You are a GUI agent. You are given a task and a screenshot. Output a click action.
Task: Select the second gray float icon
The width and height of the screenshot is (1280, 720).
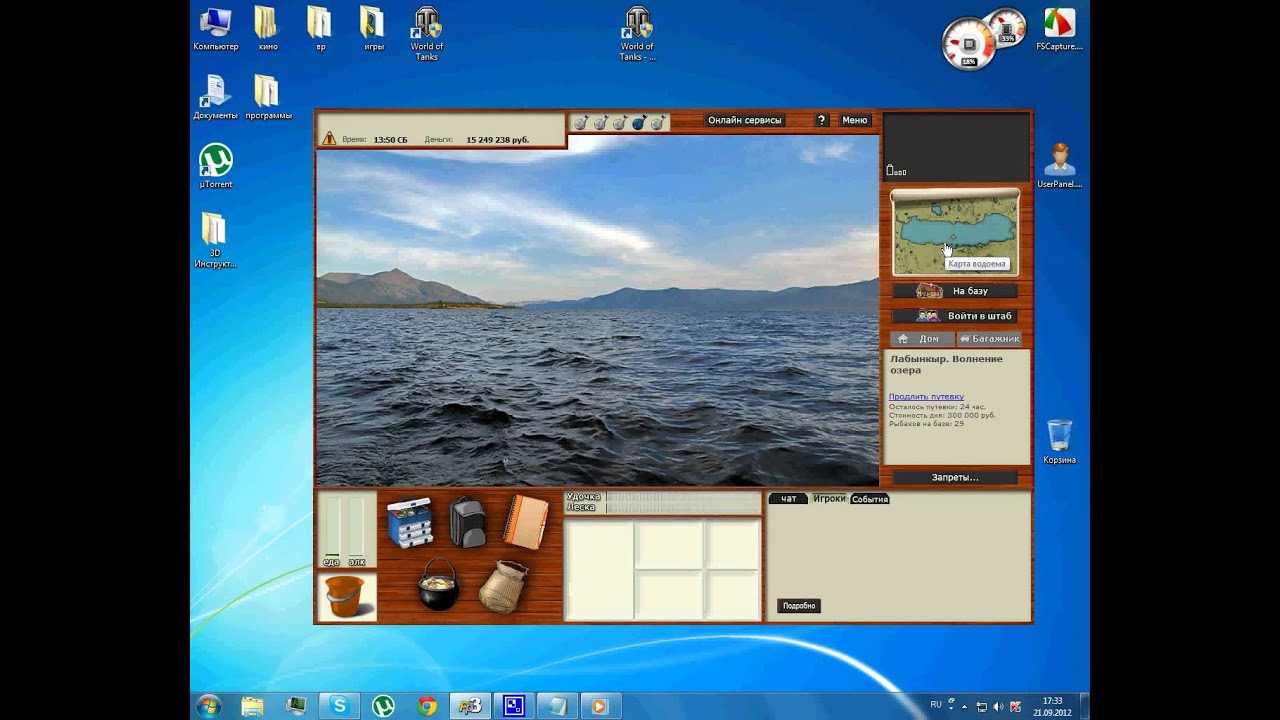(600, 122)
